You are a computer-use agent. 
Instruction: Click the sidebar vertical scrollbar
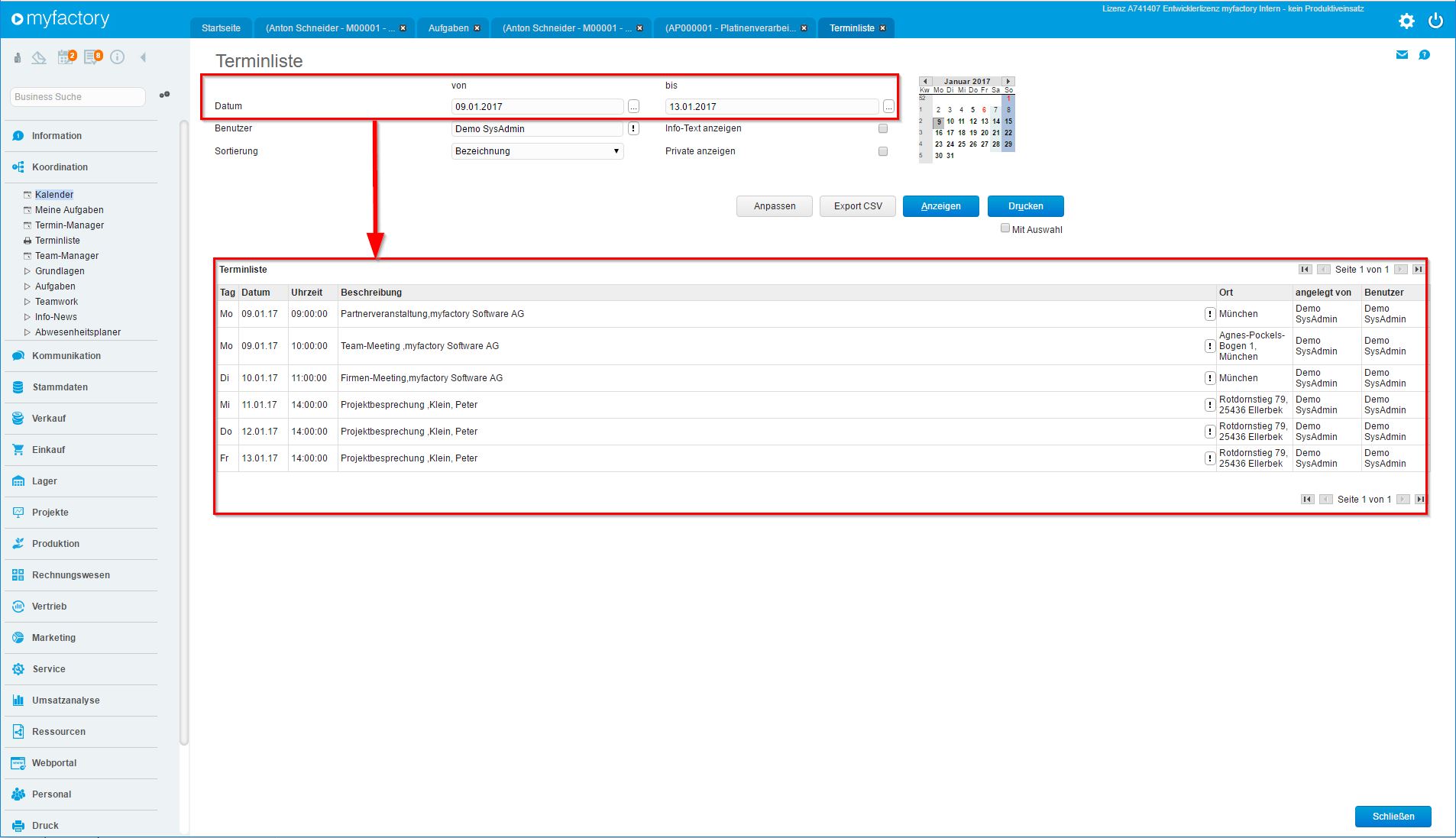[184, 432]
